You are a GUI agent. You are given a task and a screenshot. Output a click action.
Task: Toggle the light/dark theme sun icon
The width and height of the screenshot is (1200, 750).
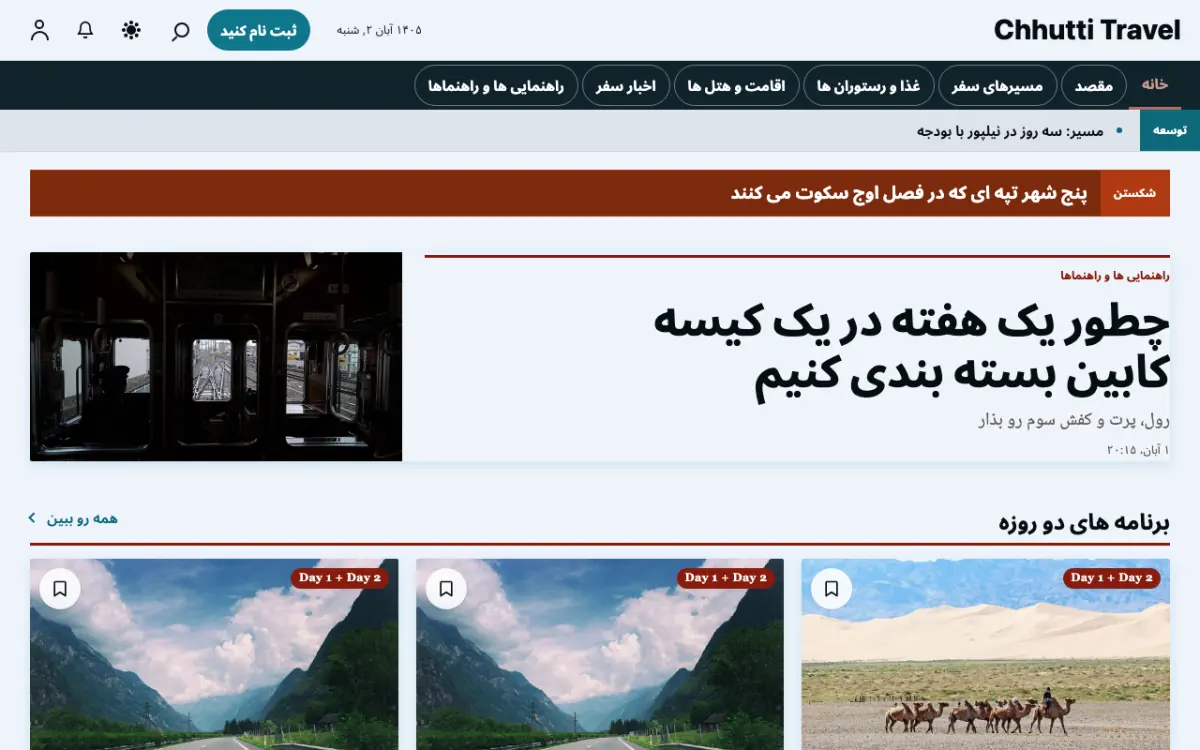(132, 30)
